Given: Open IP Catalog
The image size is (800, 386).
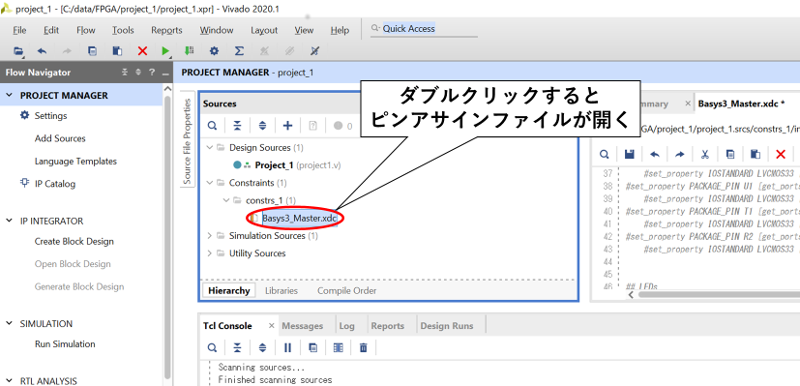Looking at the screenshot, I should point(55,184).
